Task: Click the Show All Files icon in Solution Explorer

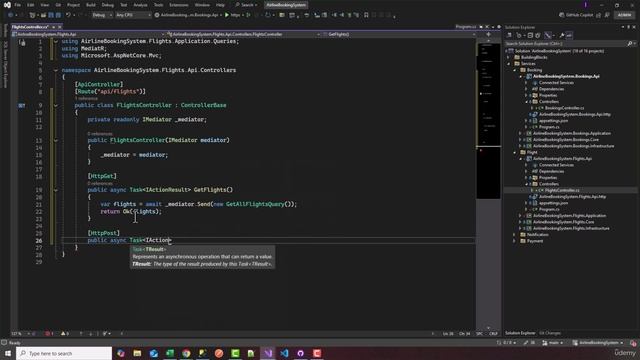Action: coord(538,36)
